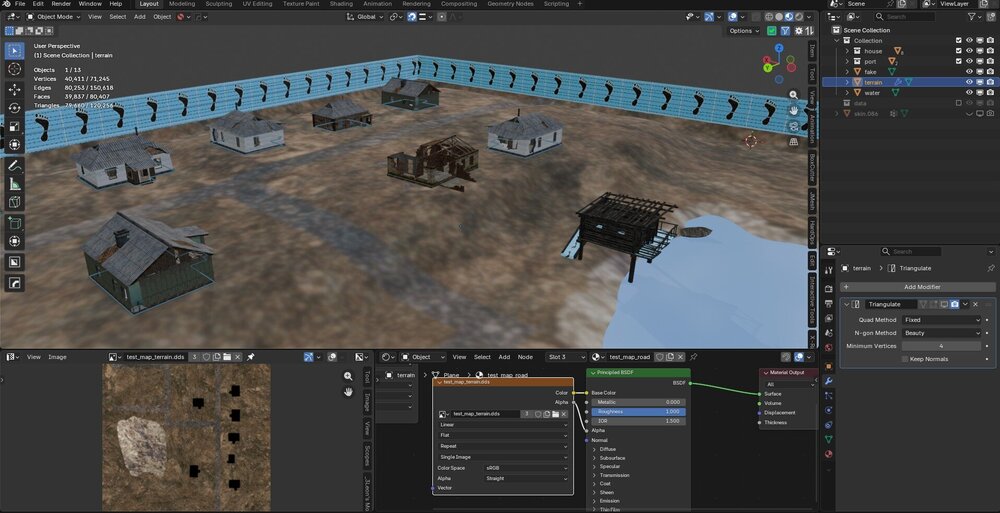The image size is (1000, 513).
Task: Open the Quad Method Fixed dropdown
Action: [x=941, y=320]
